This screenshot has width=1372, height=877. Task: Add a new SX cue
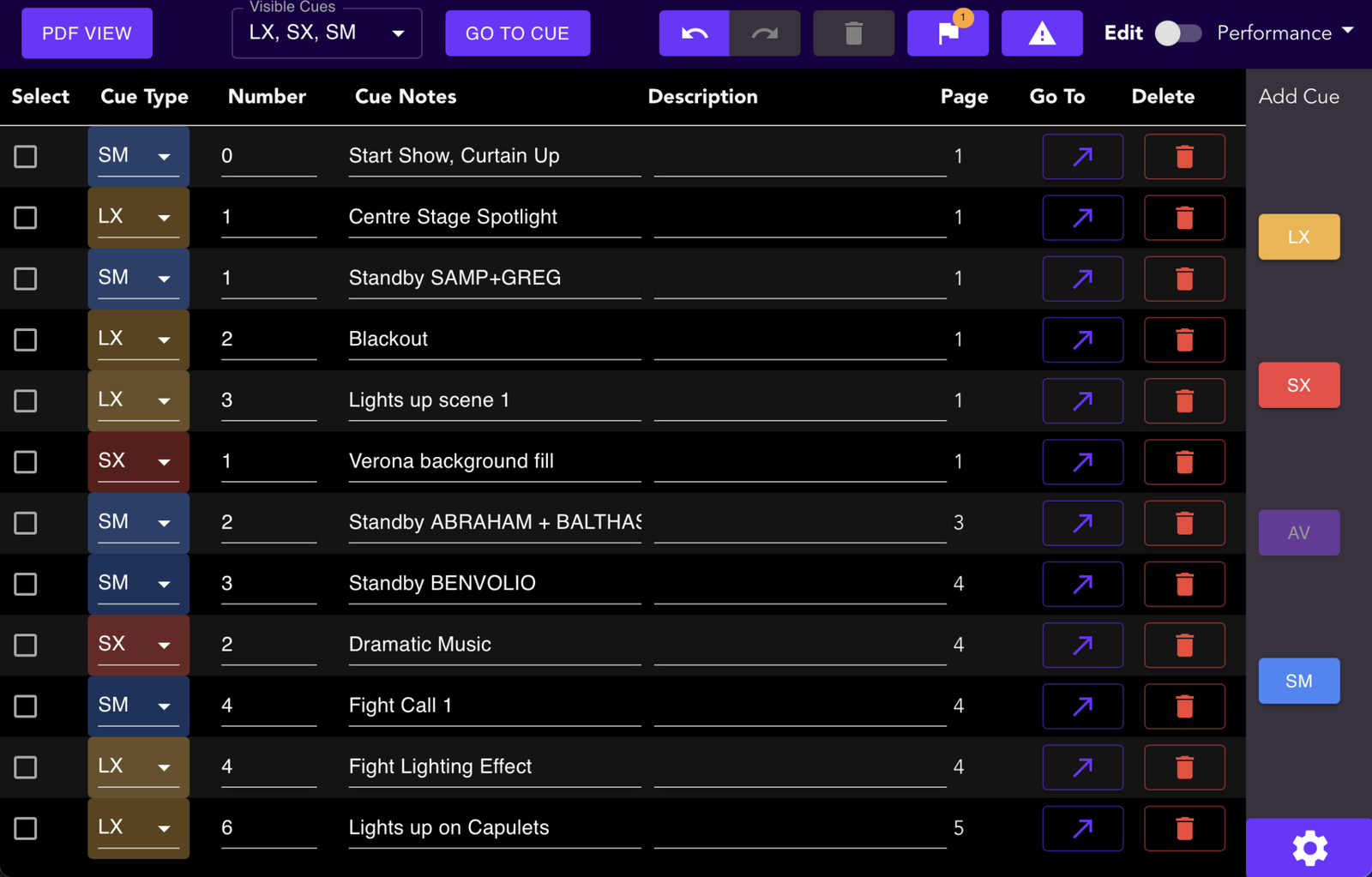pos(1298,385)
